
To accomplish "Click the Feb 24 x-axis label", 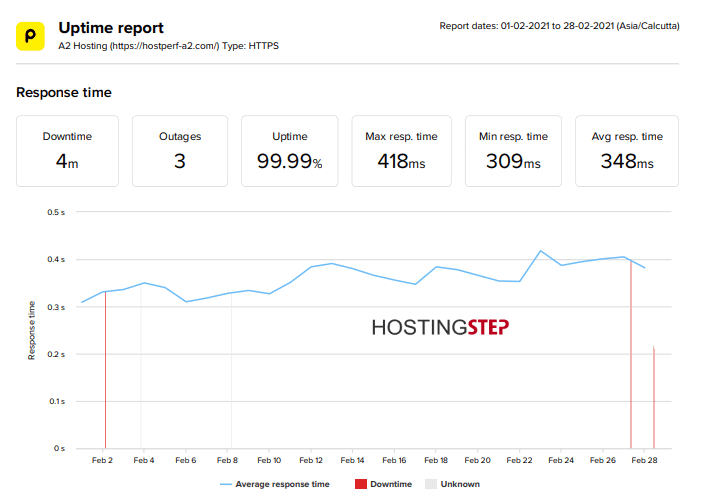I will pyautogui.click(x=561, y=460).
